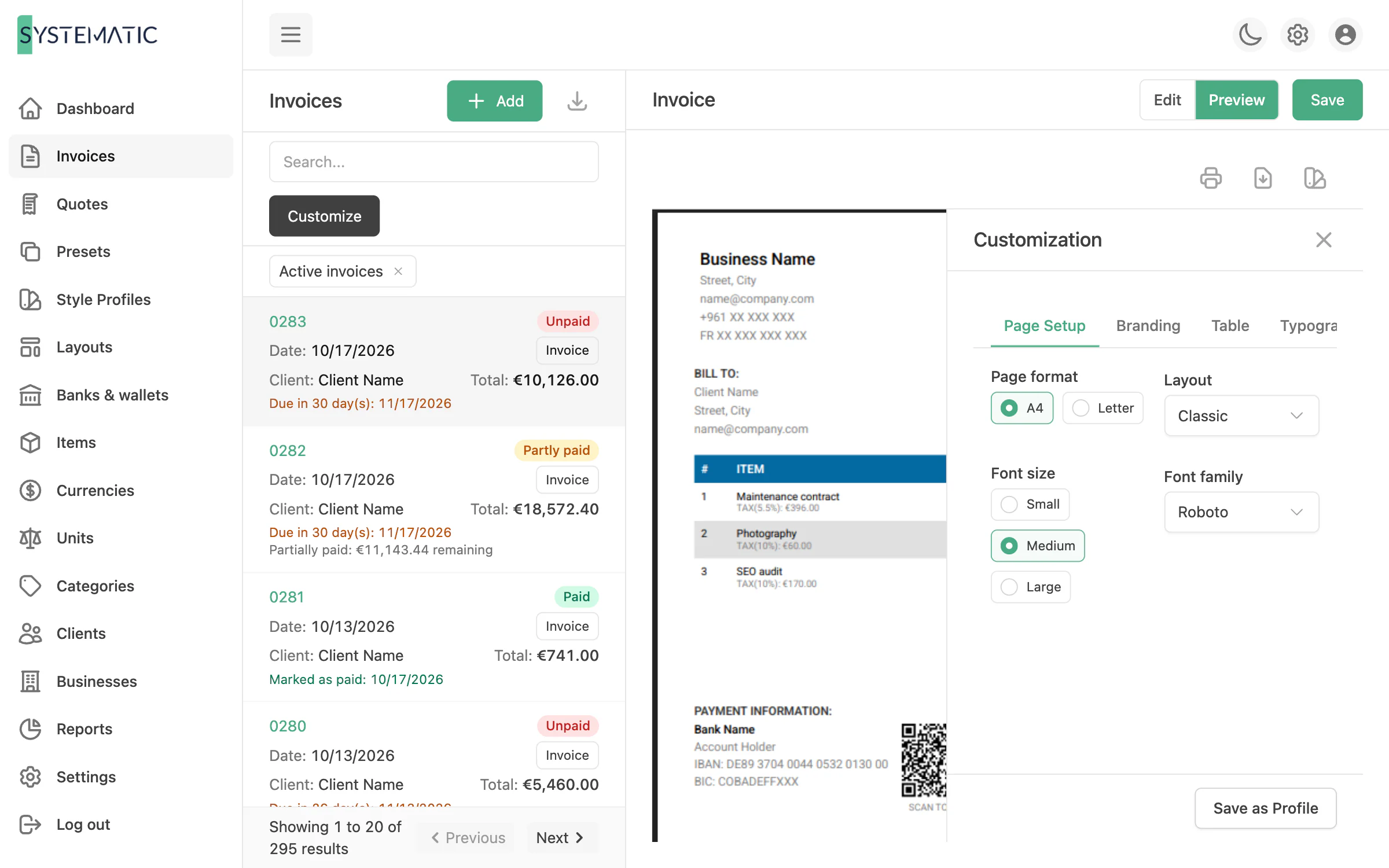The image size is (1389, 868).
Task: Download invoices list icon
Action: 577,101
